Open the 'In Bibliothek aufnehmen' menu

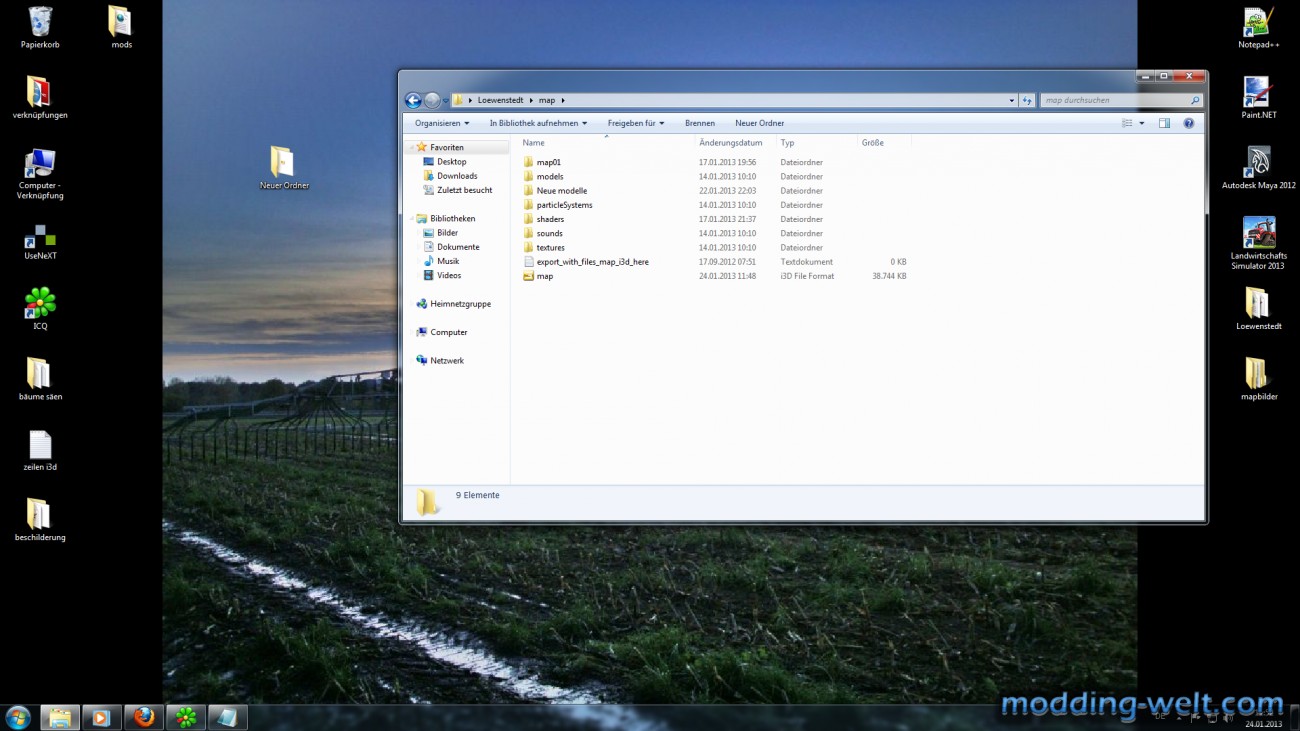(x=538, y=123)
